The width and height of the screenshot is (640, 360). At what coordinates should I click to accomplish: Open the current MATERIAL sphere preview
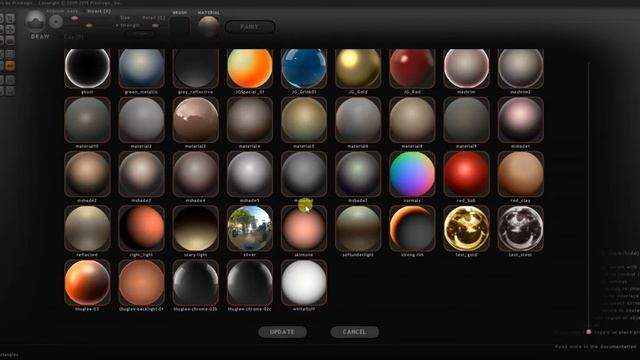pyautogui.click(x=208, y=27)
